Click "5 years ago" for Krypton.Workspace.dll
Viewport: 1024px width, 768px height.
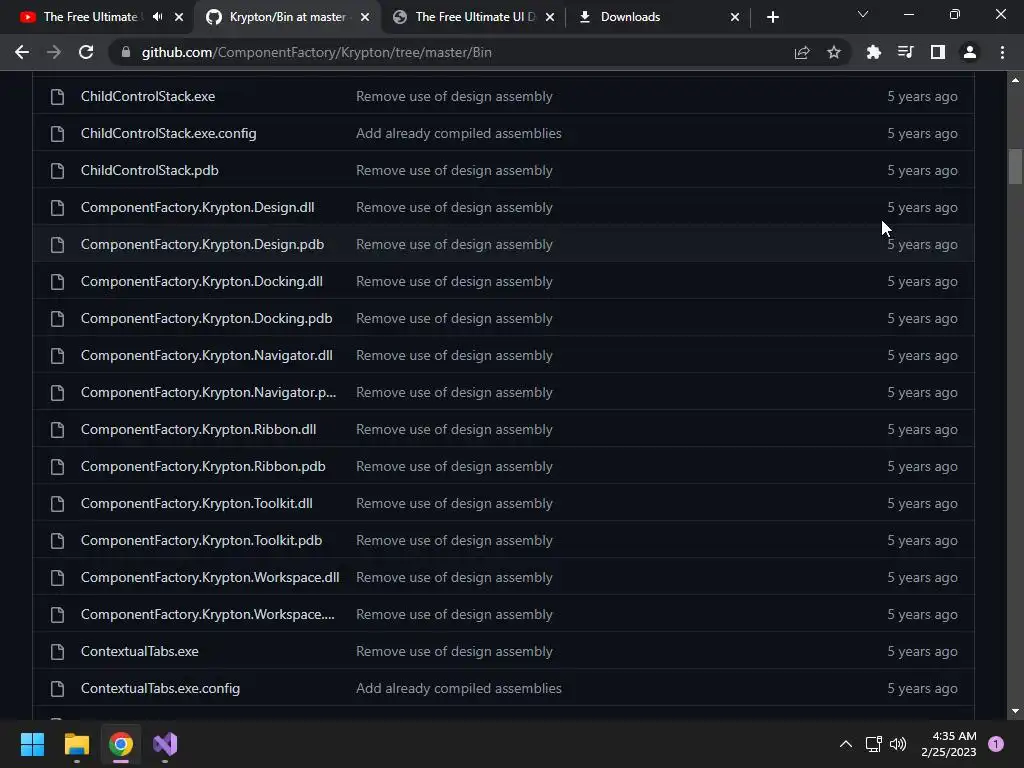[x=922, y=577]
